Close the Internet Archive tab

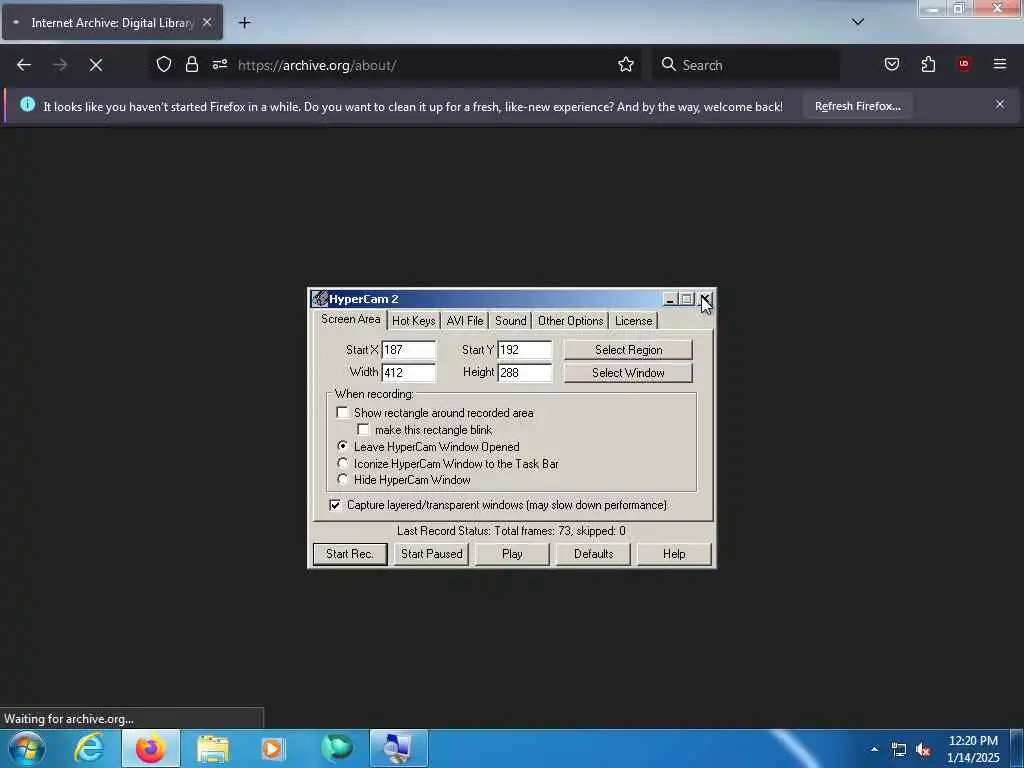[x=207, y=22]
